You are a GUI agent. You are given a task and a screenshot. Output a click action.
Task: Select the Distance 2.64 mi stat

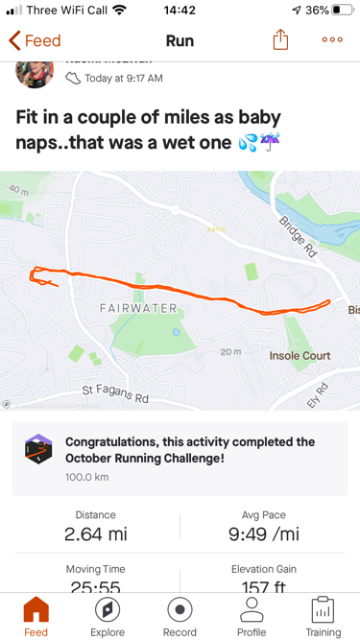pyautogui.click(x=96, y=527)
